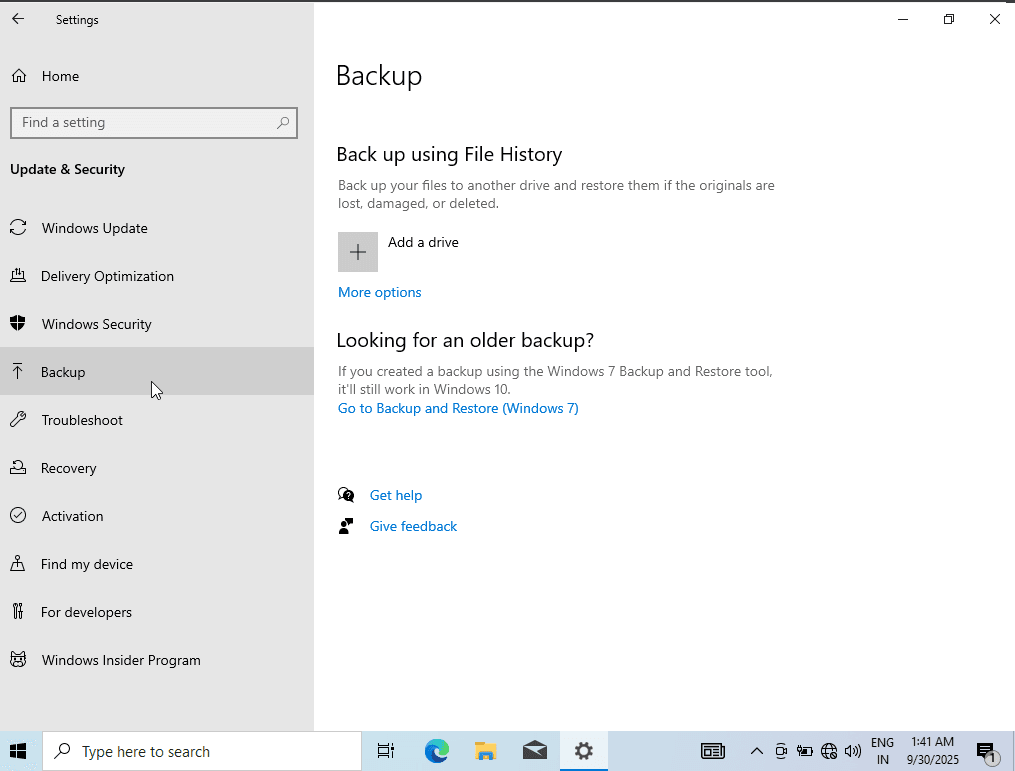The image size is (1015, 771).
Task: Click the Give feedback link
Action: 413,526
